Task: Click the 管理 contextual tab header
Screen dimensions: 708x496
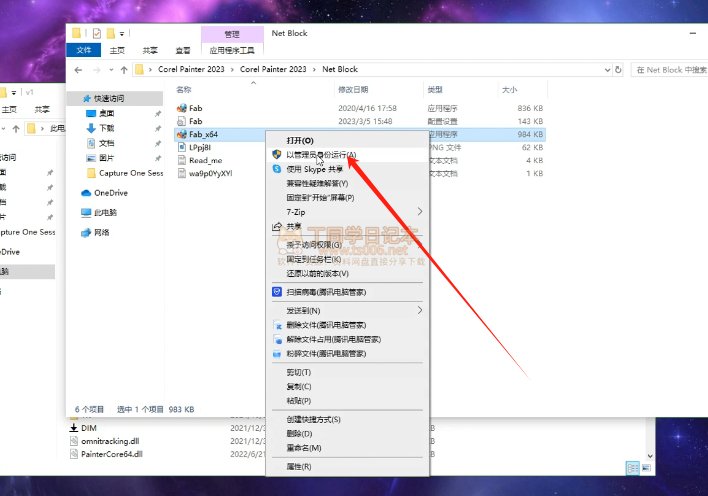Action: click(x=232, y=34)
